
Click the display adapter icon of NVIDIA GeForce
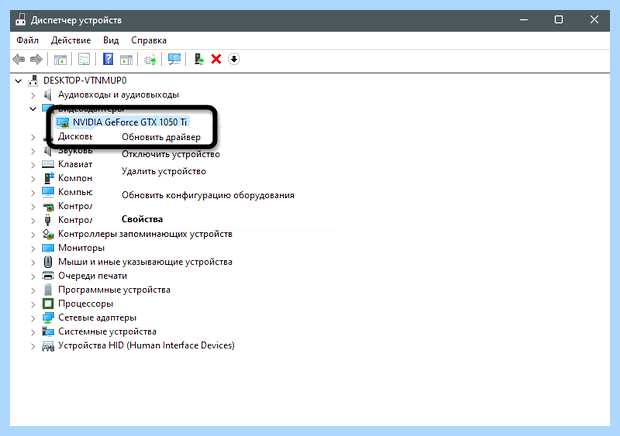[62, 123]
